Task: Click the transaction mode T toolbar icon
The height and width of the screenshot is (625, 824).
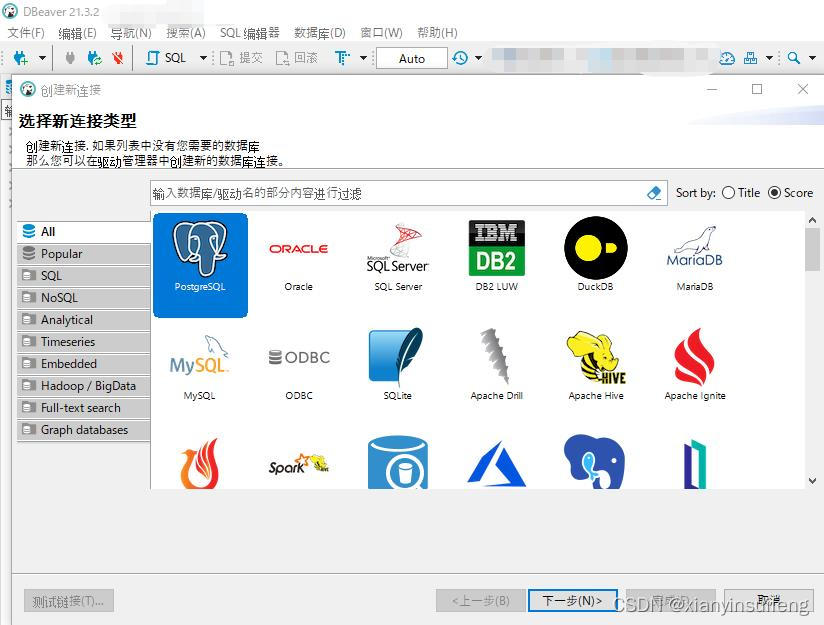Action: pos(342,58)
